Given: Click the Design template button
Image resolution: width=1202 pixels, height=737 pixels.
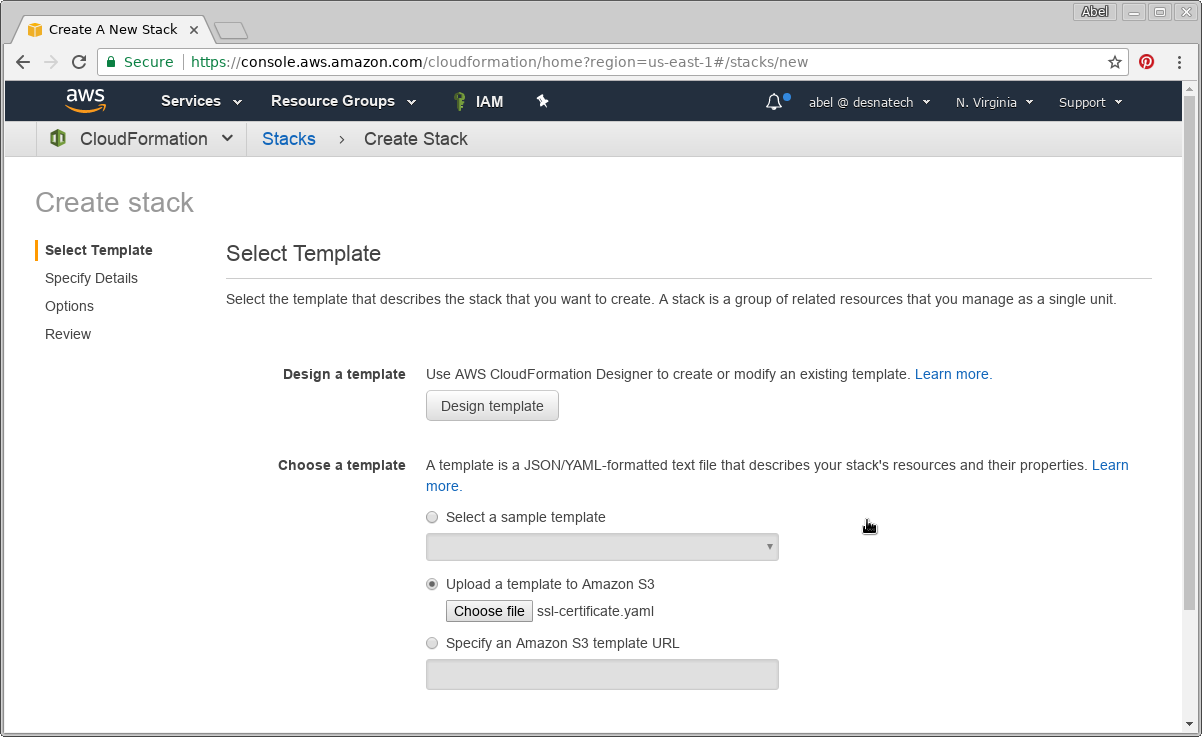Looking at the screenshot, I should click(x=492, y=406).
